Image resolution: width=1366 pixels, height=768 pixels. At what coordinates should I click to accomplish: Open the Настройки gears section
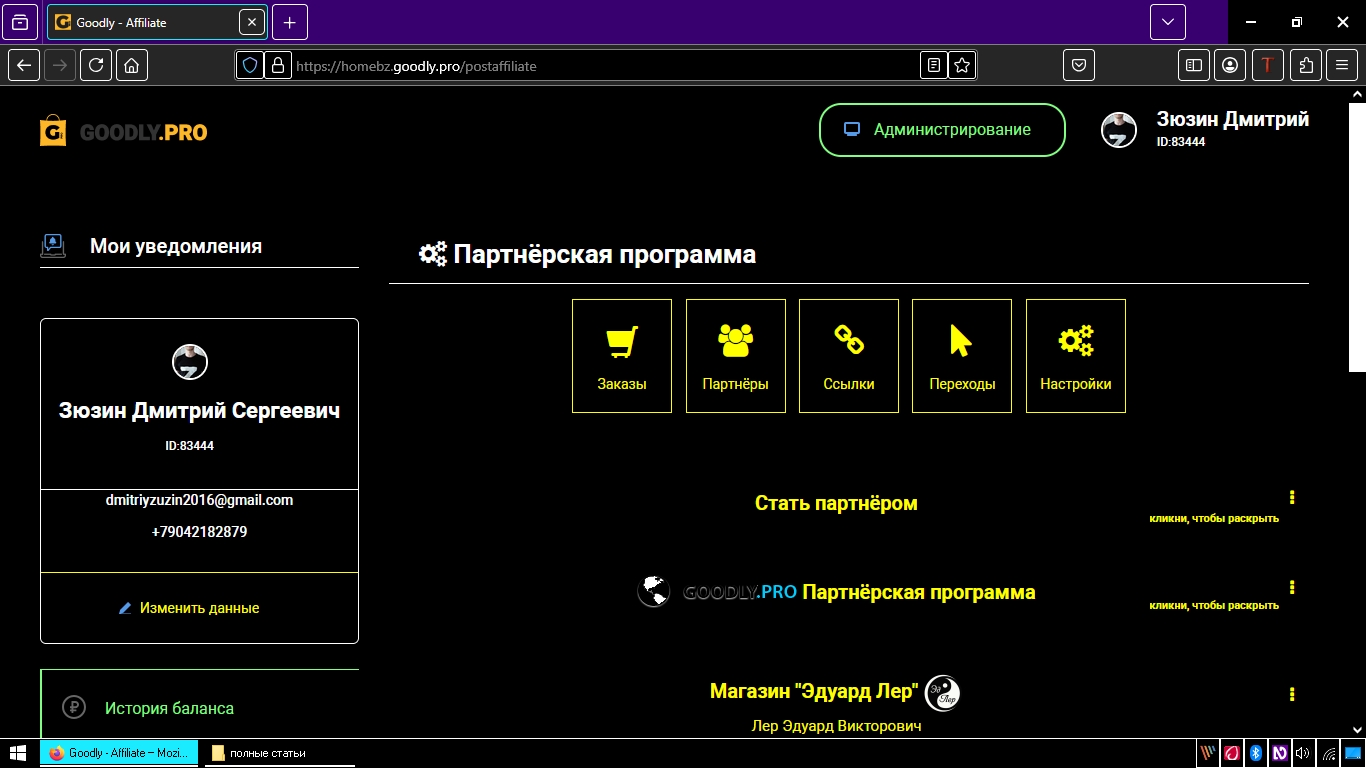coord(1076,356)
